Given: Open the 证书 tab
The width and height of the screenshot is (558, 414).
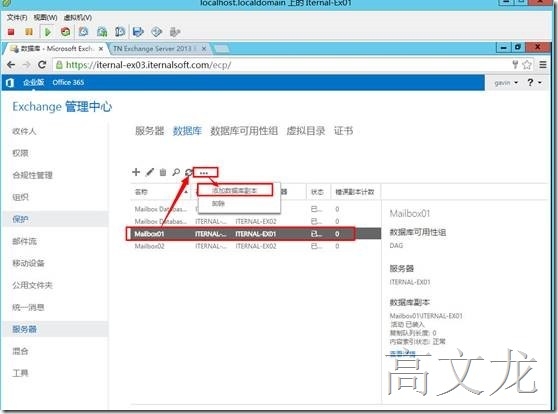Looking at the screenshot, I should tap(343, 131).
